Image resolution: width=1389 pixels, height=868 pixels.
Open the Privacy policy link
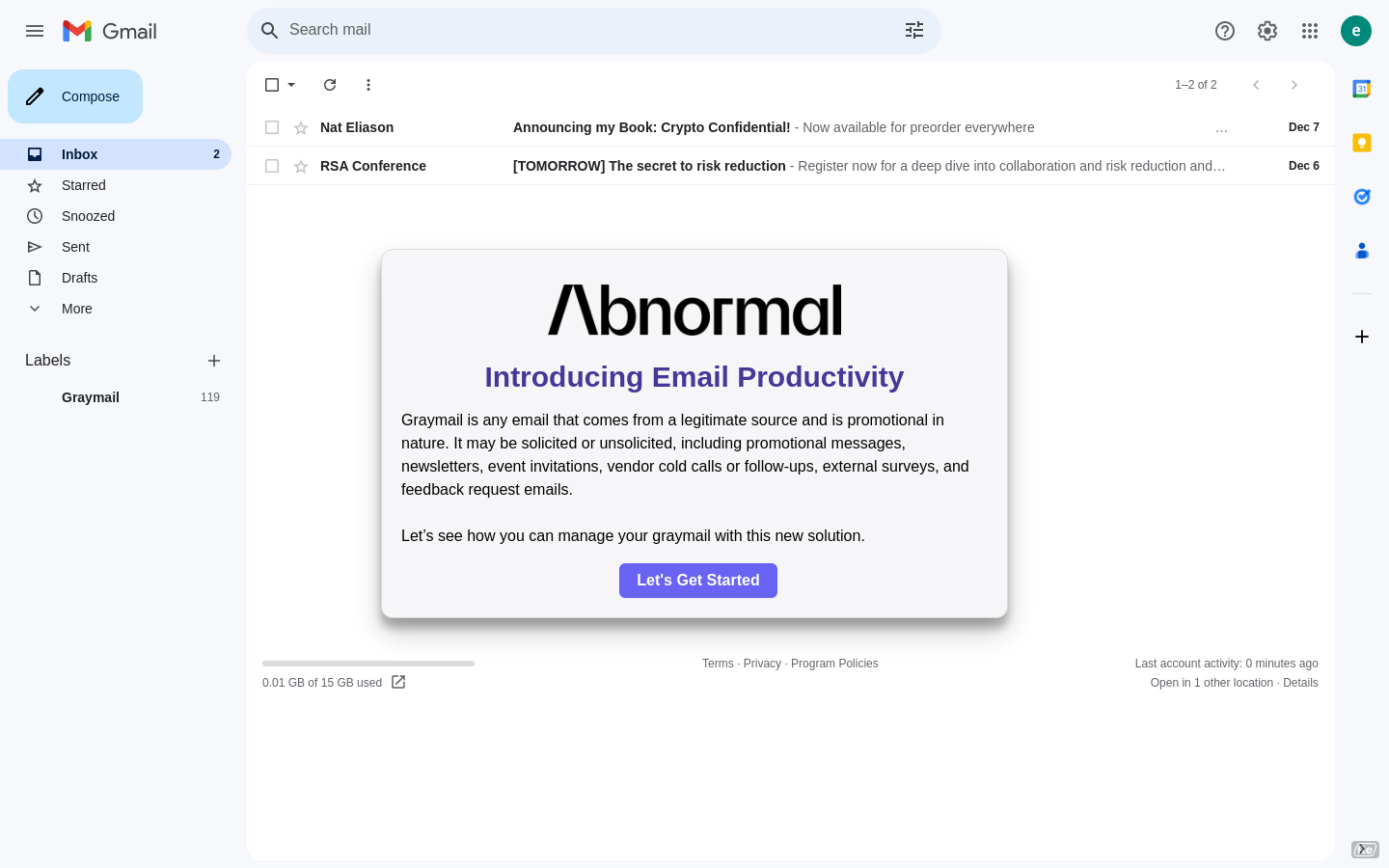click(762, 664)
